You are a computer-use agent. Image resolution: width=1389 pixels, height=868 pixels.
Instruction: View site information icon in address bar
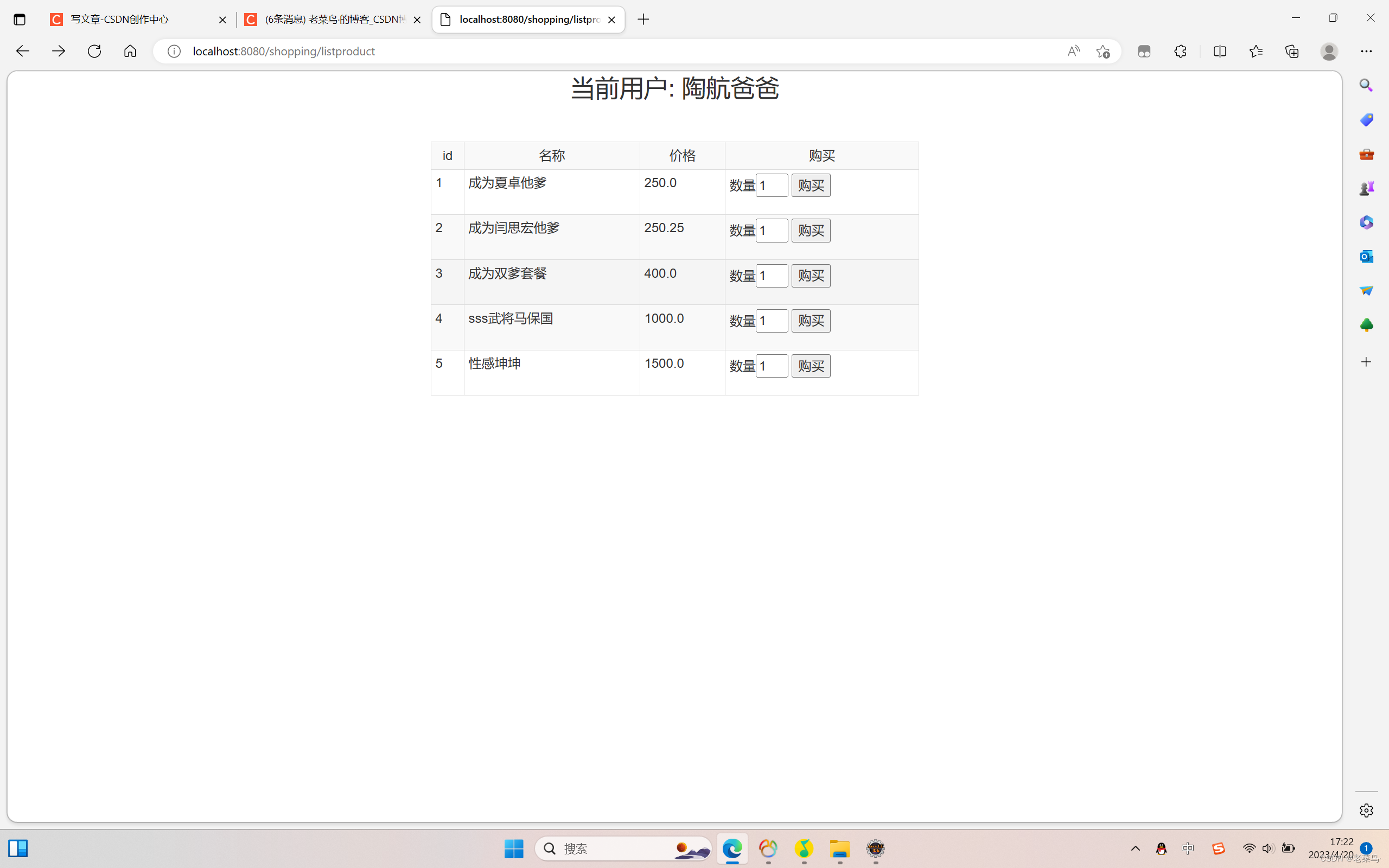coord(174,51)
